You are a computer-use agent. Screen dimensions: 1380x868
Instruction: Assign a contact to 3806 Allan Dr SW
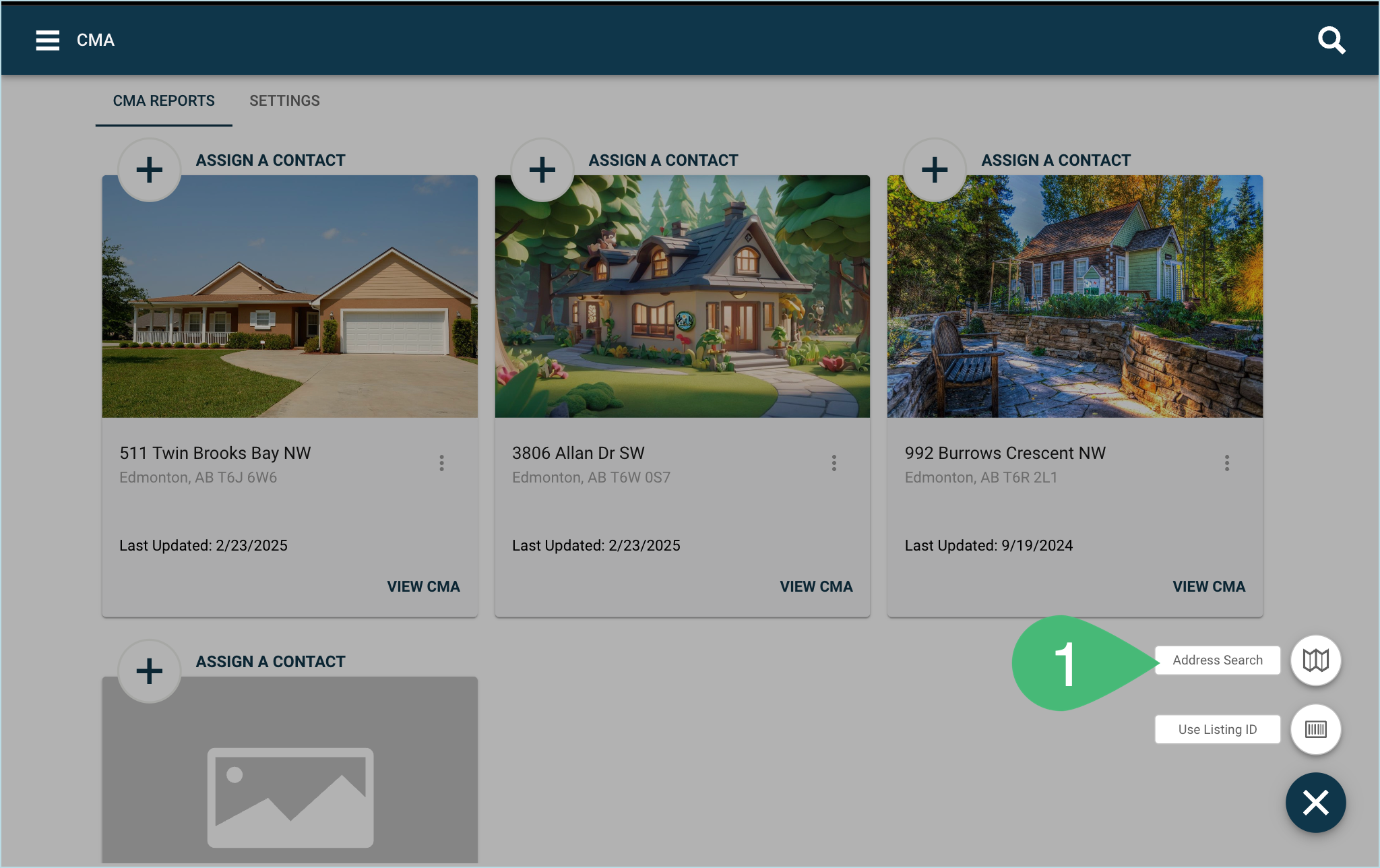(x=663, y=160)
